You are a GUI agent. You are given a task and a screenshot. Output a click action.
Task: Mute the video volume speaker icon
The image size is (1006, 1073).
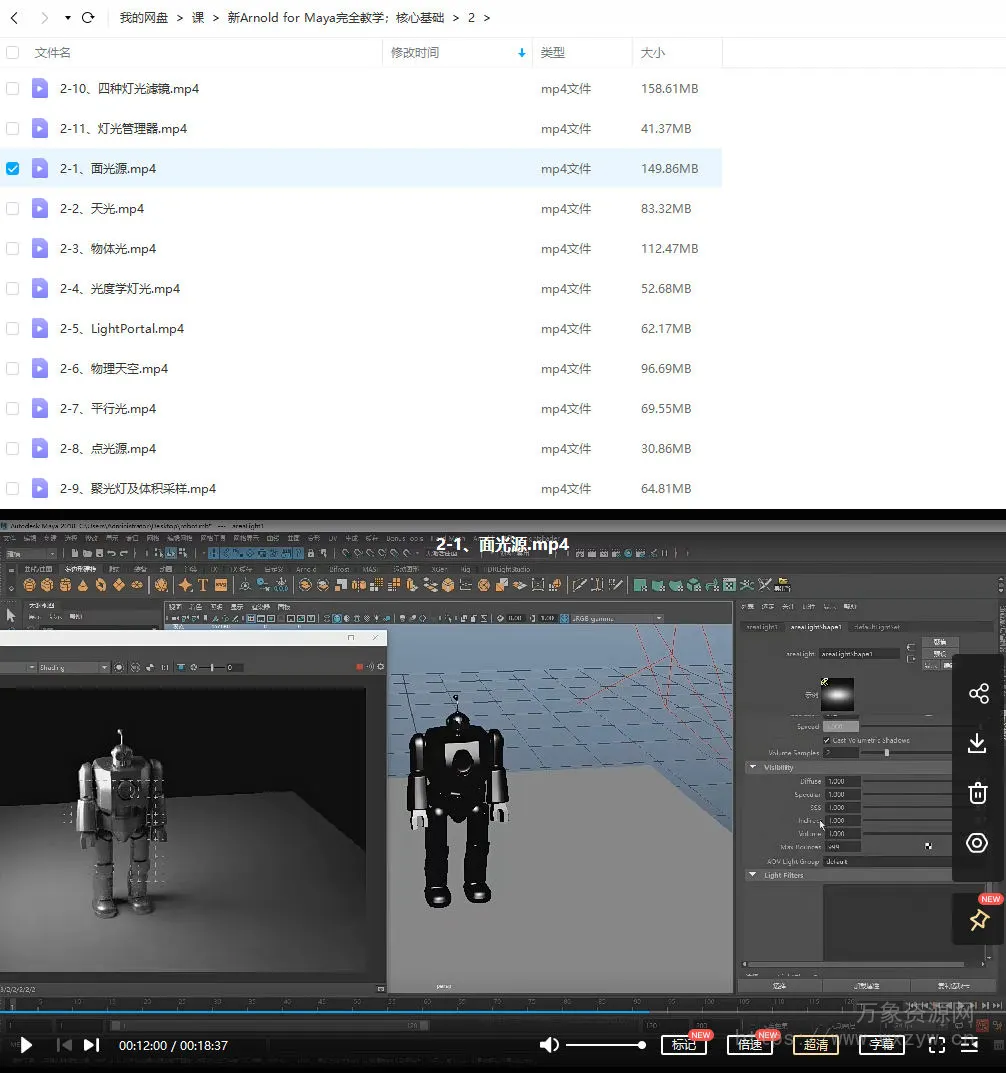(x=549, y=1045)
